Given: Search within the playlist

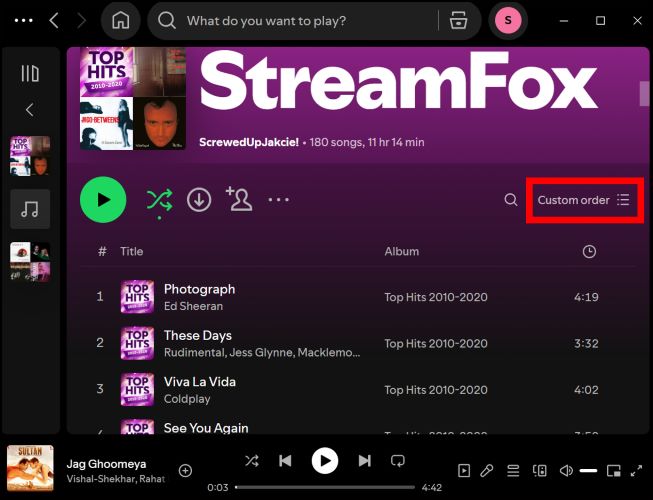Looking at the screenshot, I should point(511,200).
